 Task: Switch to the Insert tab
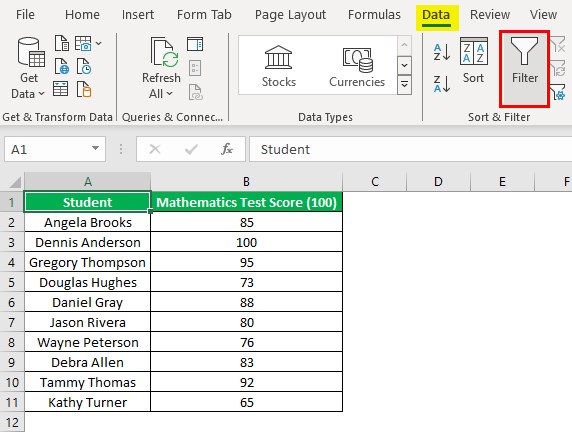point(138,15)
